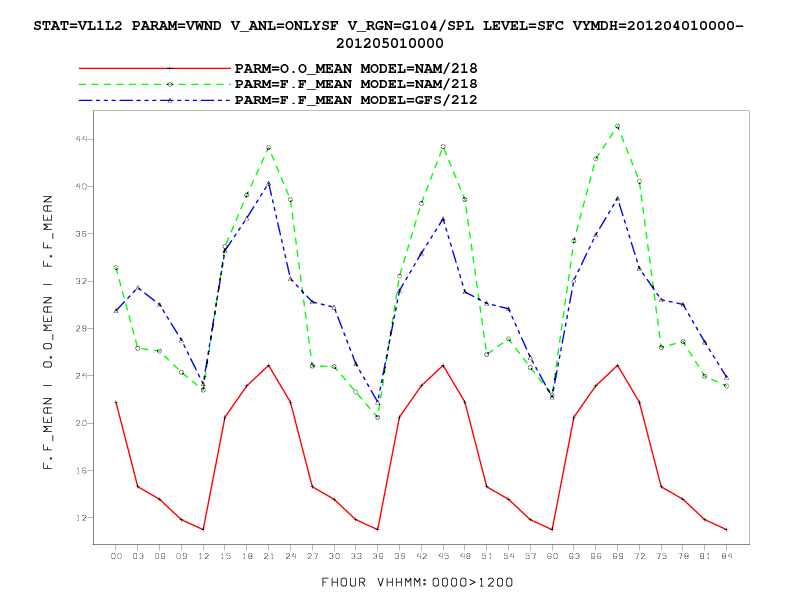792x612 pixels.
Task: Click x-axis tick label 48
Action: coord(465,556)
